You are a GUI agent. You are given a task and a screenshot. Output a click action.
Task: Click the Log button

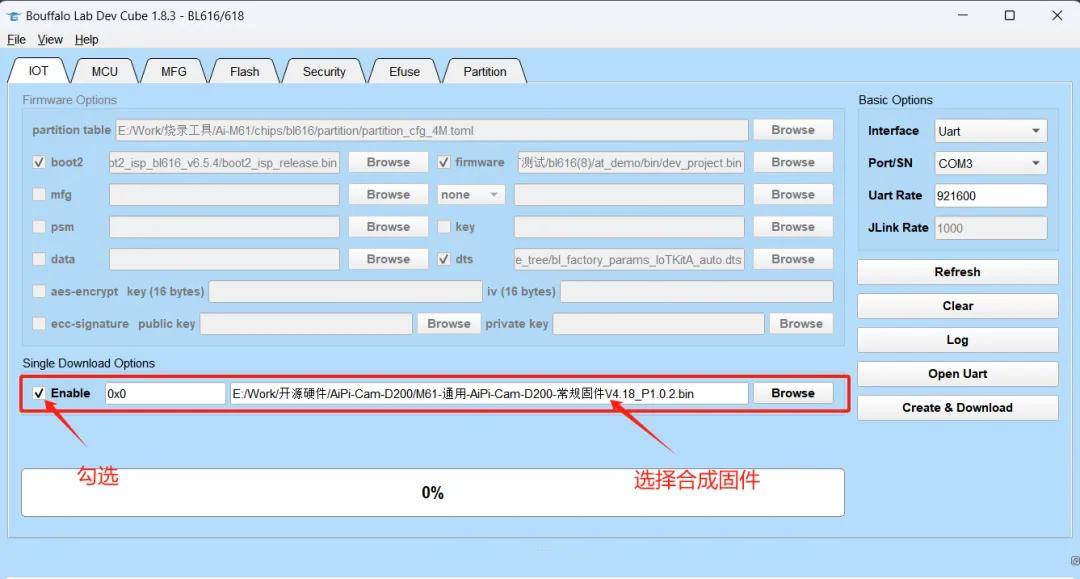[x=957, y=339]
